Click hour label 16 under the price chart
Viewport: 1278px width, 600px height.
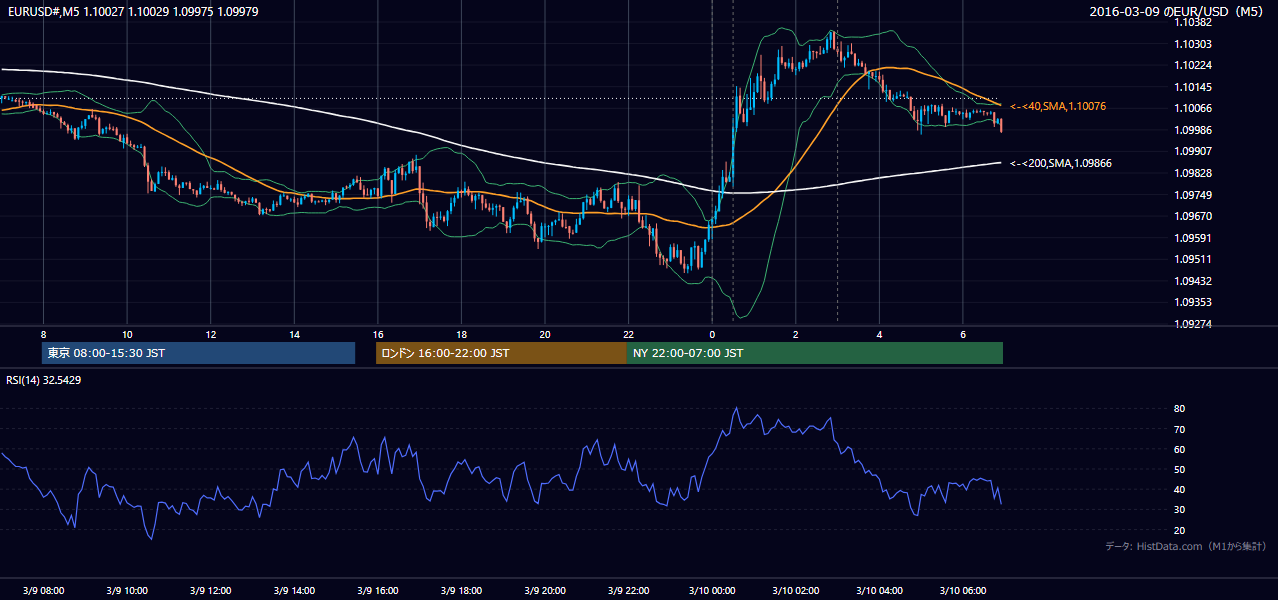(x=377, y=334)
